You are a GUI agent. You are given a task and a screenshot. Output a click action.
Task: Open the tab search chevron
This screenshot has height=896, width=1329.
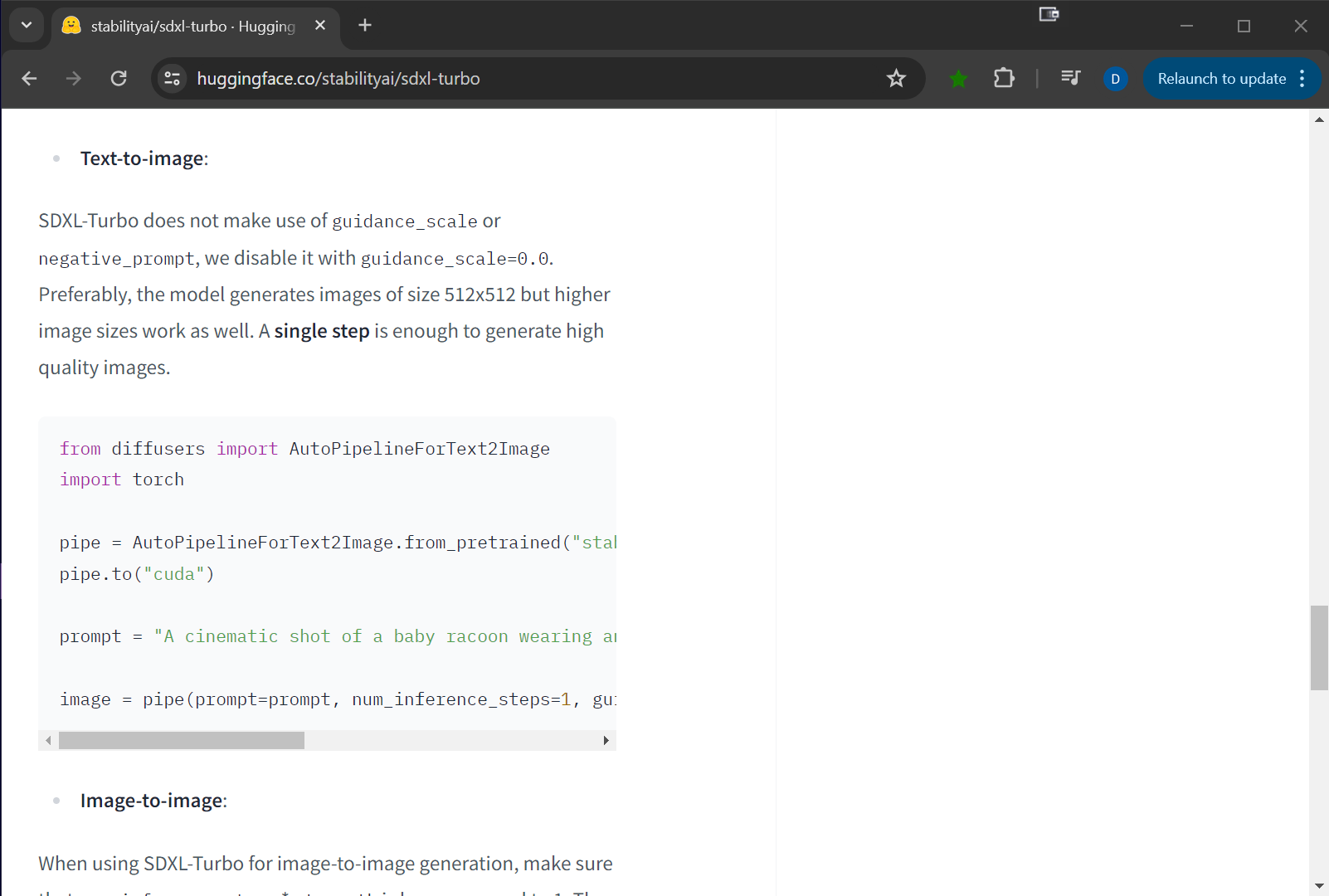[26, 25]
